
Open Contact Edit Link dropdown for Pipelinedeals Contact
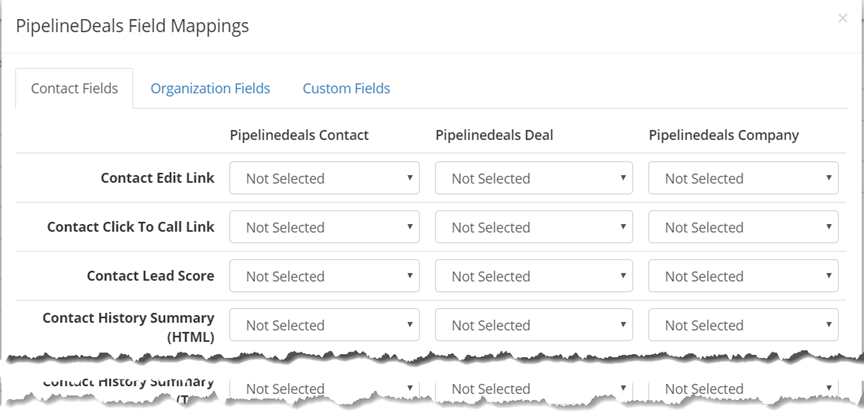(324, 178)
